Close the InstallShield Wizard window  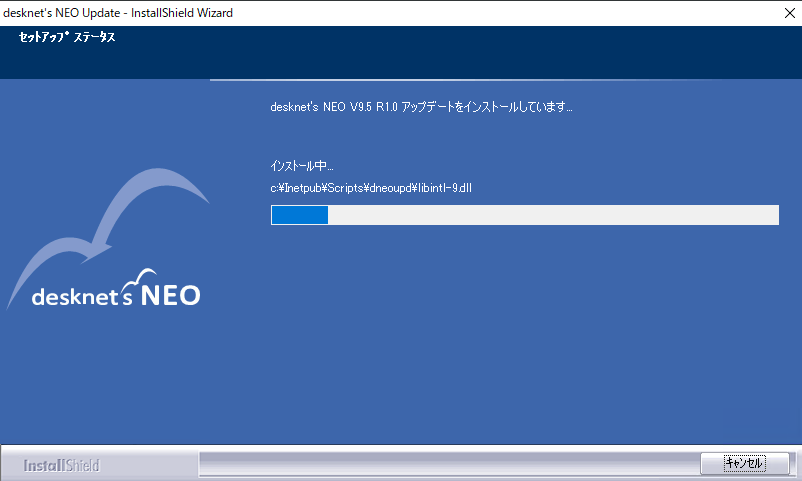pos(789,13)
